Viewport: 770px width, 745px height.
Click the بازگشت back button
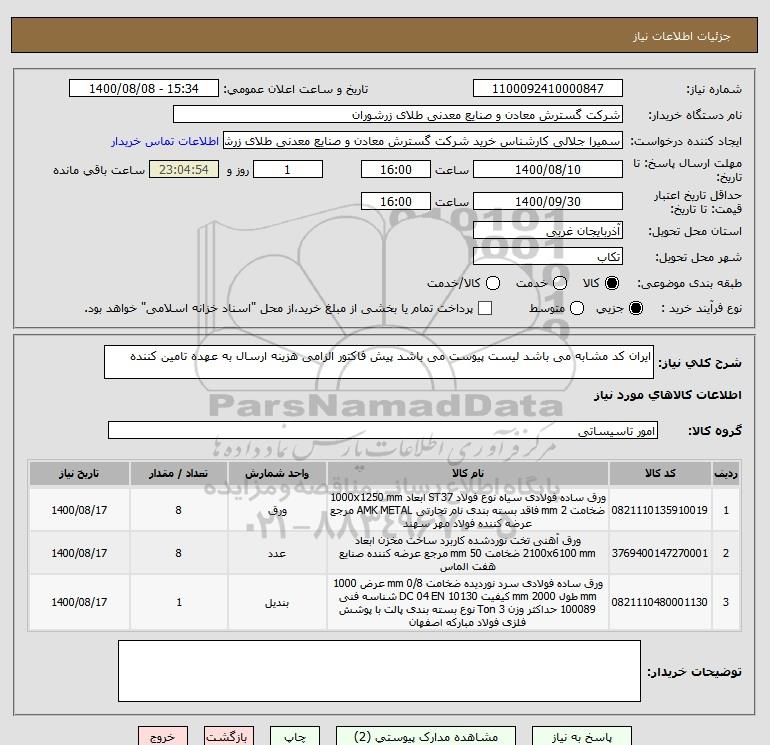[x=229, y=736]
